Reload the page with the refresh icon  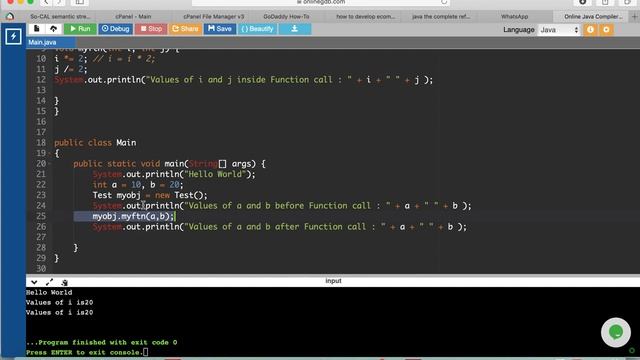[x=444, y=2]
